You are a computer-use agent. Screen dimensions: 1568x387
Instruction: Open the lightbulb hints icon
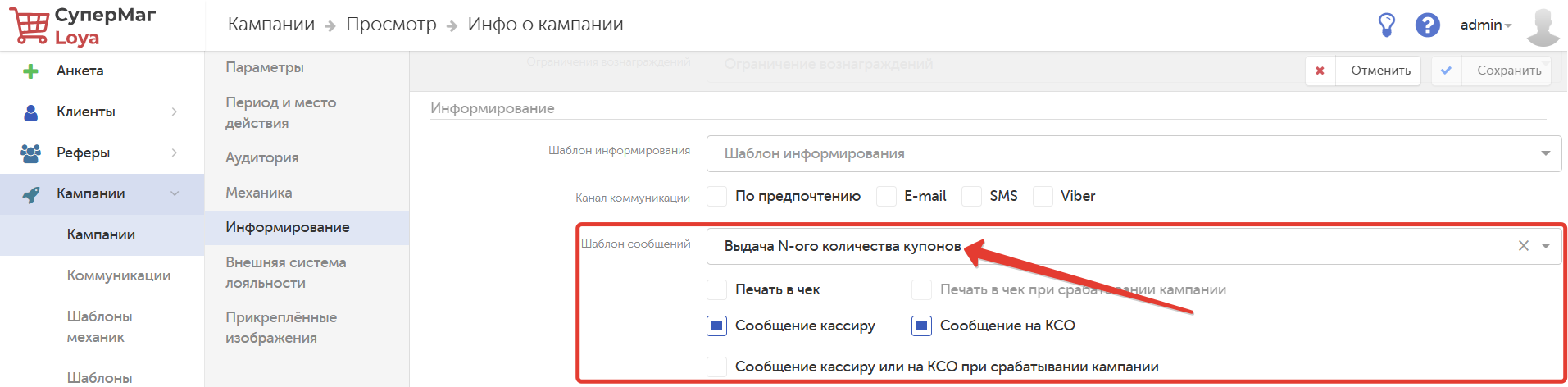pyautogui.click(x=1386, y=25)
